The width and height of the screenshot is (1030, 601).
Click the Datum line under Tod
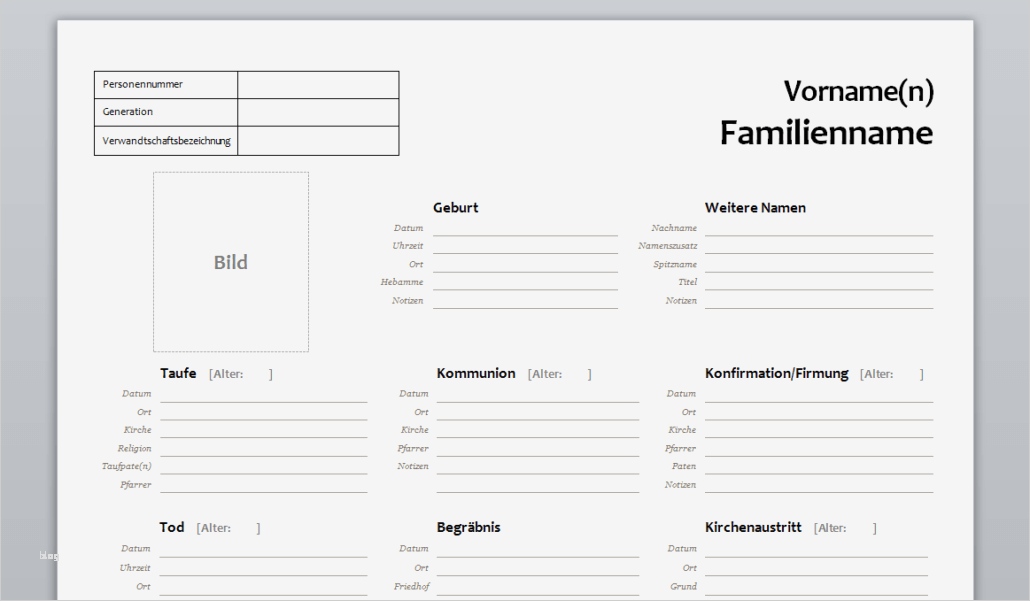tap(263, 550)
